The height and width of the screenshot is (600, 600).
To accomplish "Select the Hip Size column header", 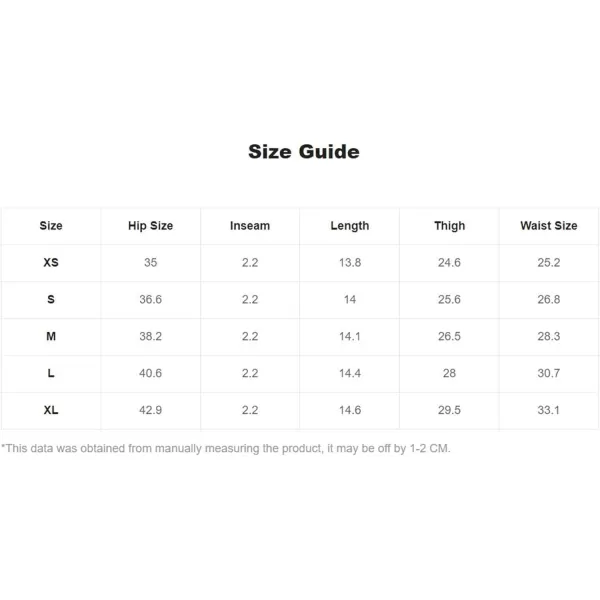I will click(150, 226).
